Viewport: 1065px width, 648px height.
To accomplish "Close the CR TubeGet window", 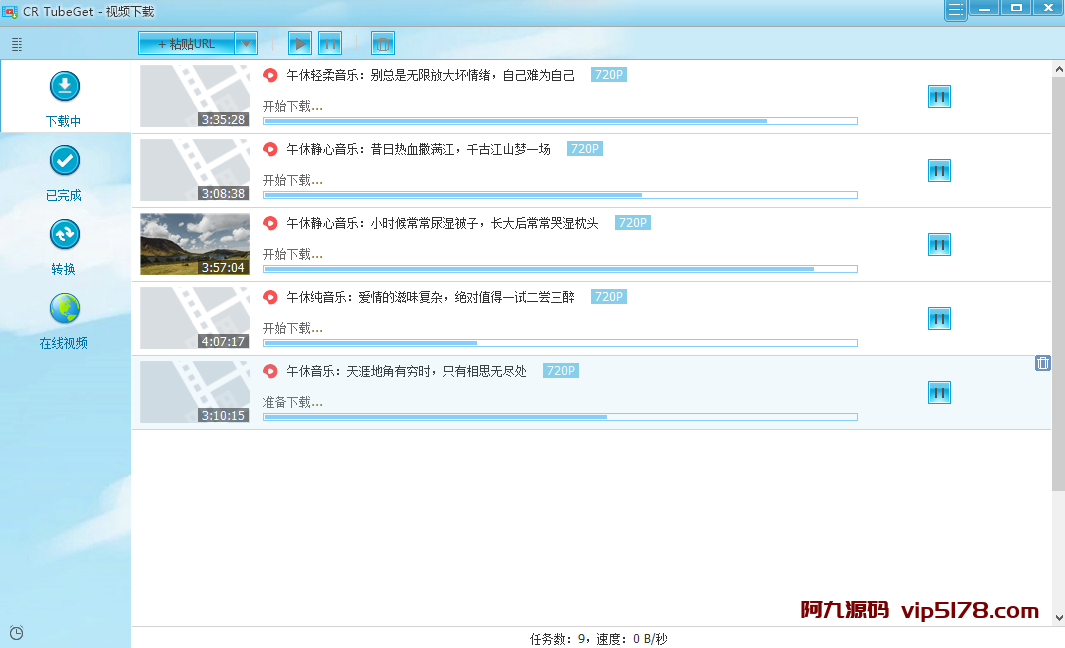I will tap(1048, 7).
